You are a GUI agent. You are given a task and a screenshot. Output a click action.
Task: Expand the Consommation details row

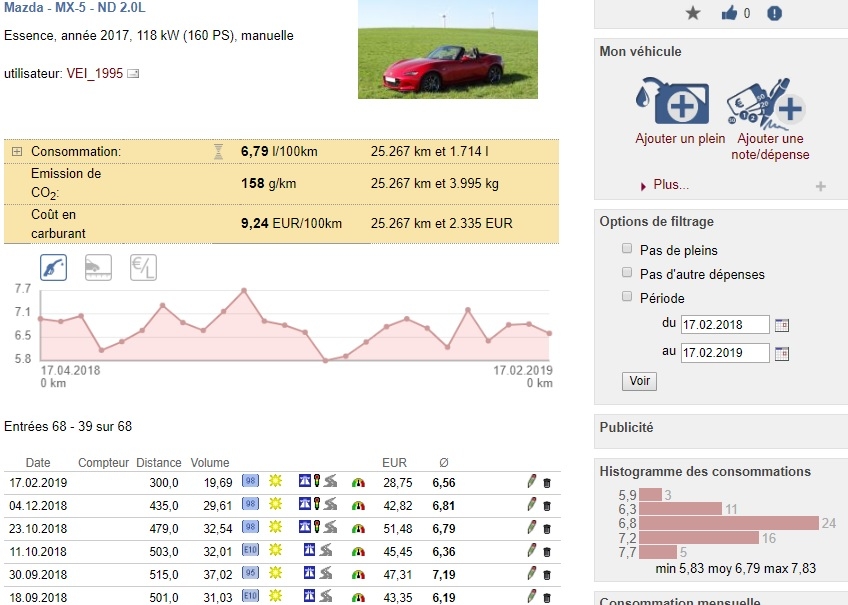[17, 151]
